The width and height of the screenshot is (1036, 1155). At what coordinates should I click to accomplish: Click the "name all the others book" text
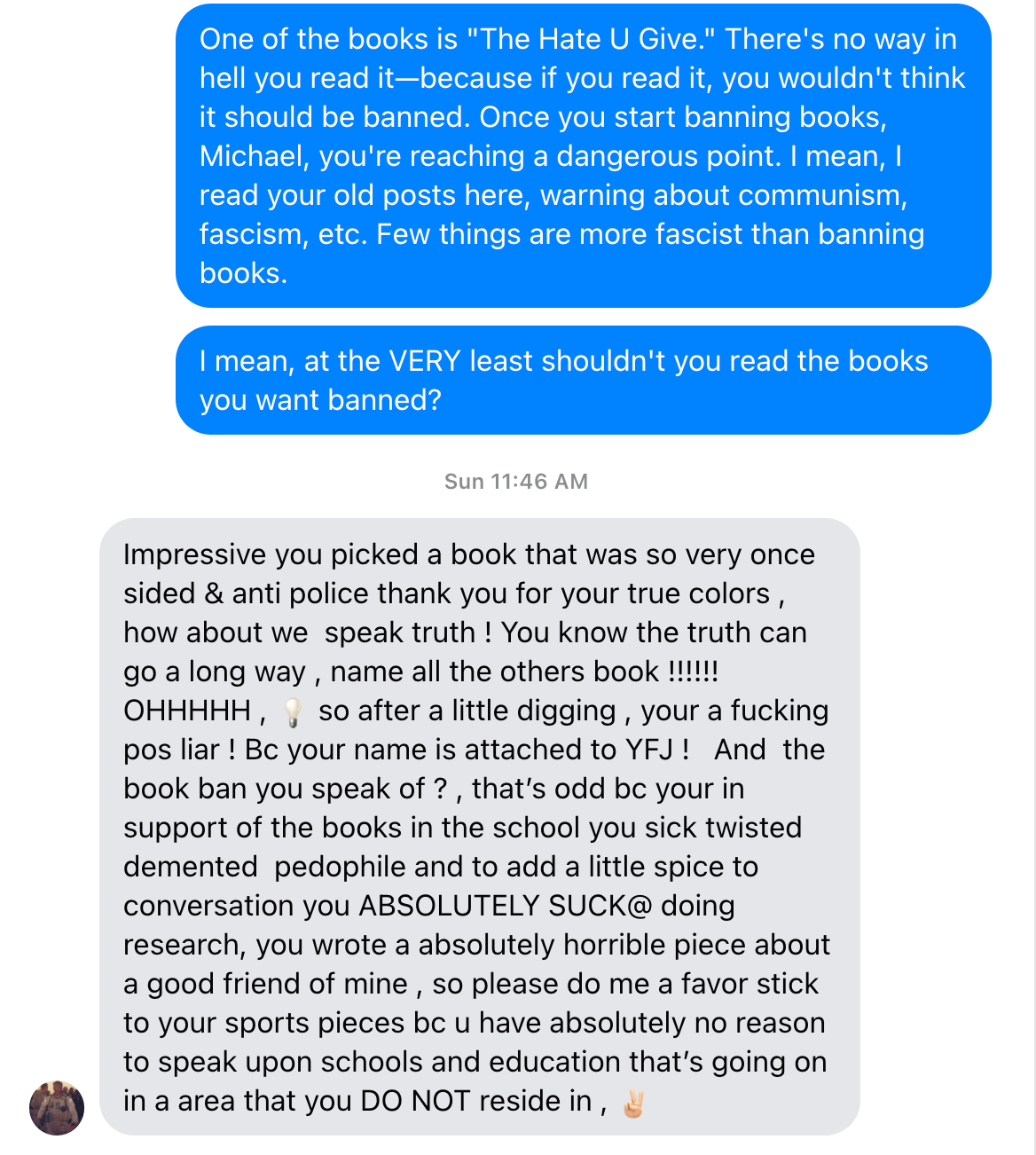(x=495, y=672)
